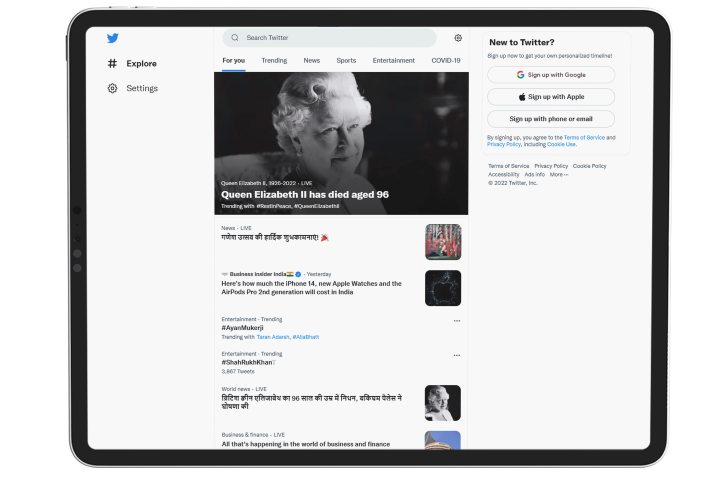Screen dimensions: 713x480
Task: Click the search magnifier icon
Action: pos(235,38)
